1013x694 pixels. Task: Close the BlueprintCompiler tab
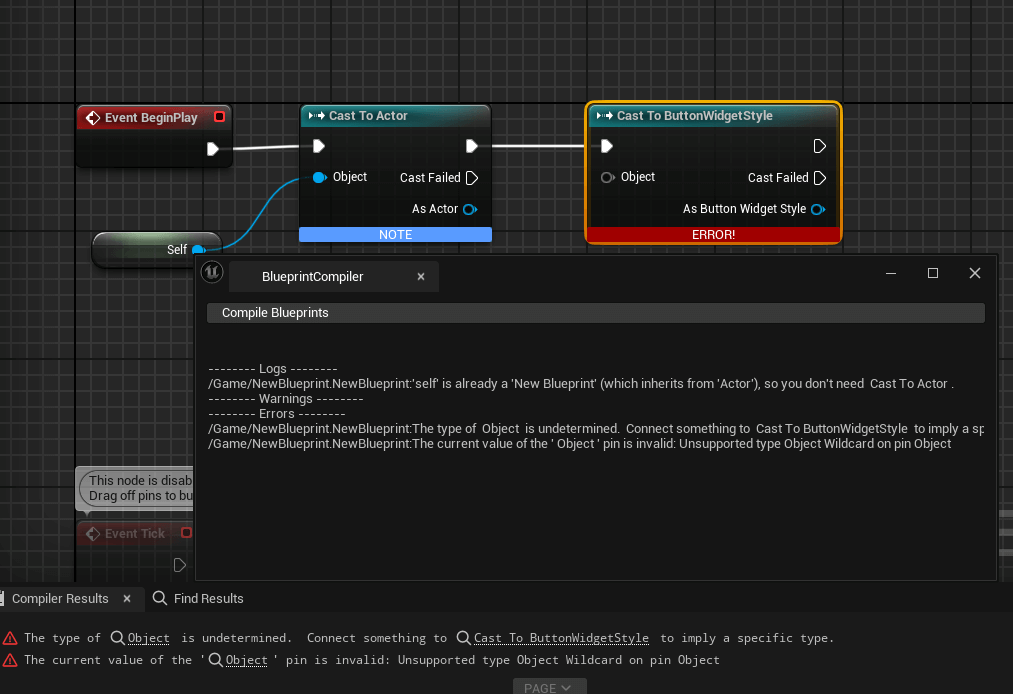pos(421,277)
